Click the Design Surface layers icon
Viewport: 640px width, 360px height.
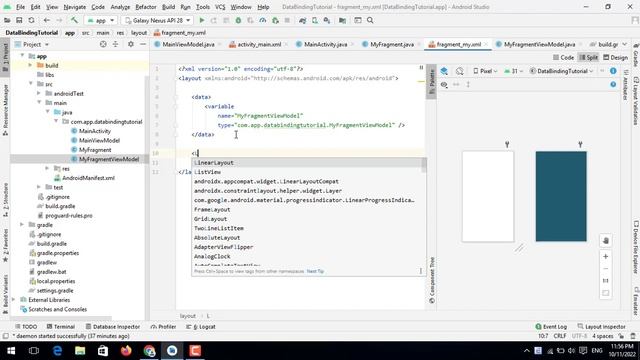[x=444, y=71]
